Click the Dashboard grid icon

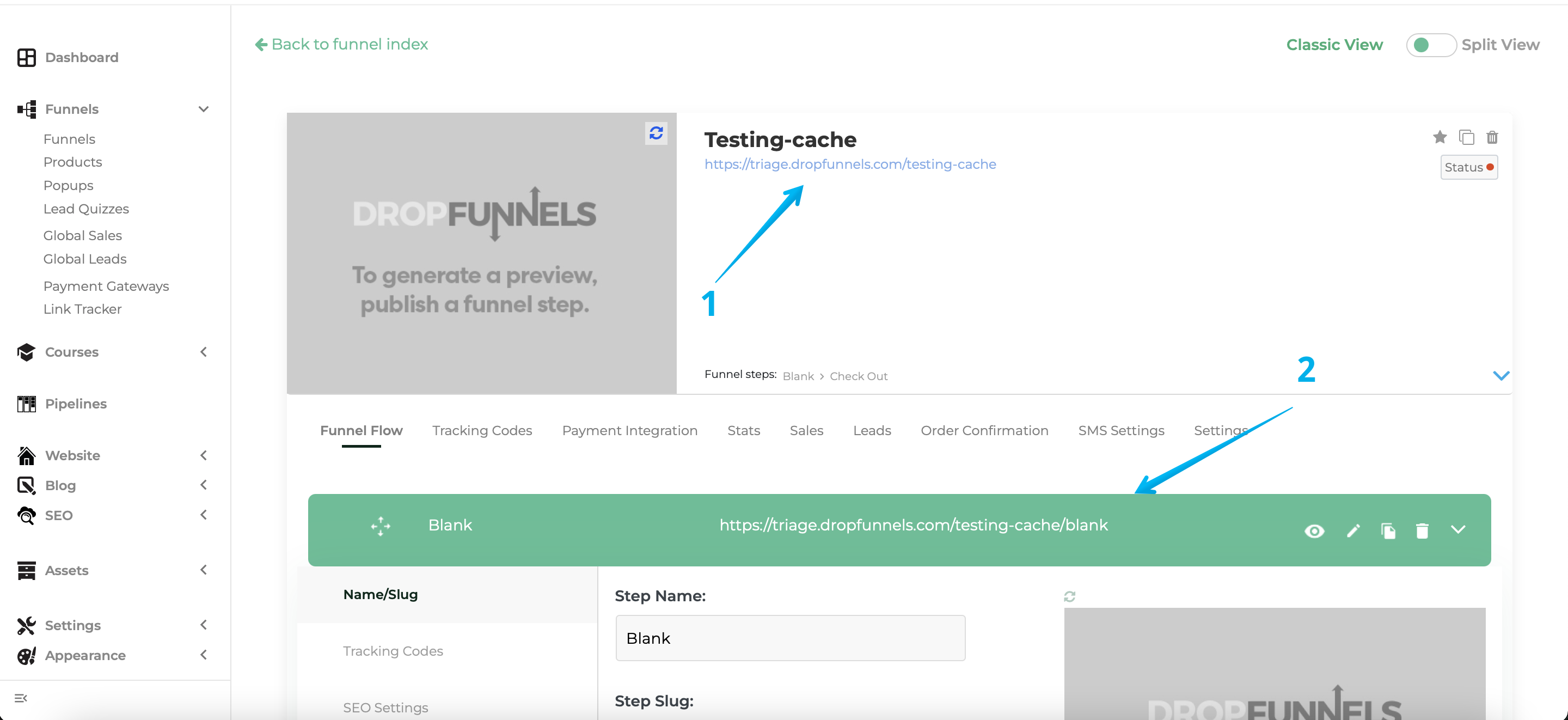26,57
